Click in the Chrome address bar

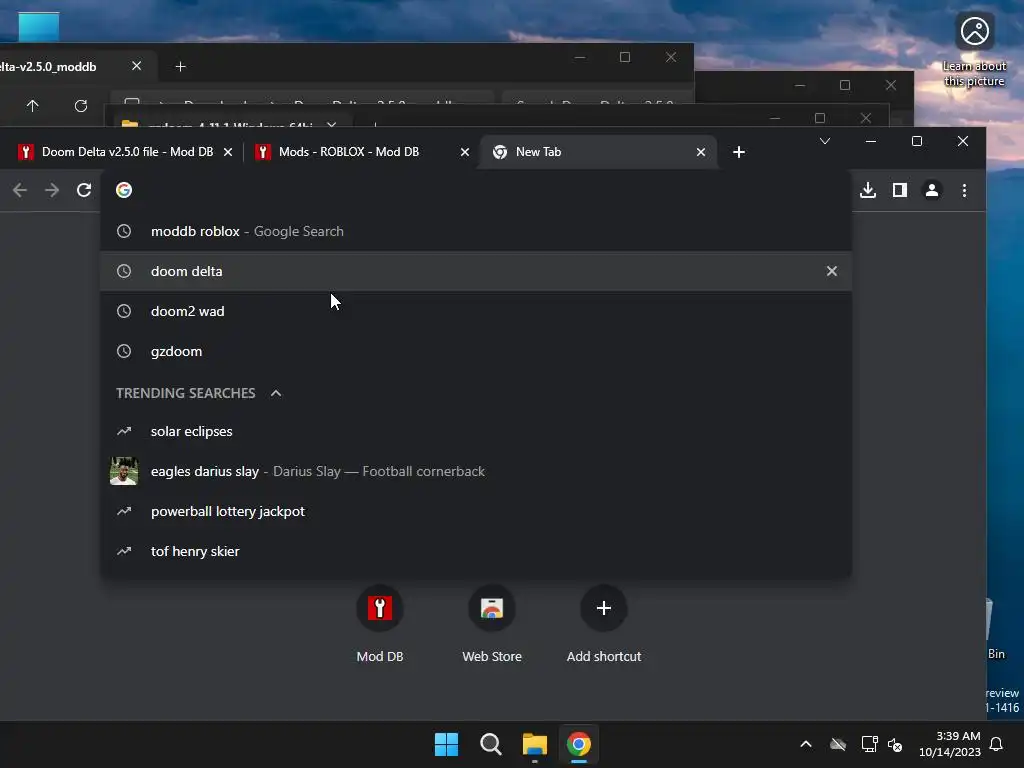click(x=476, y=190)
